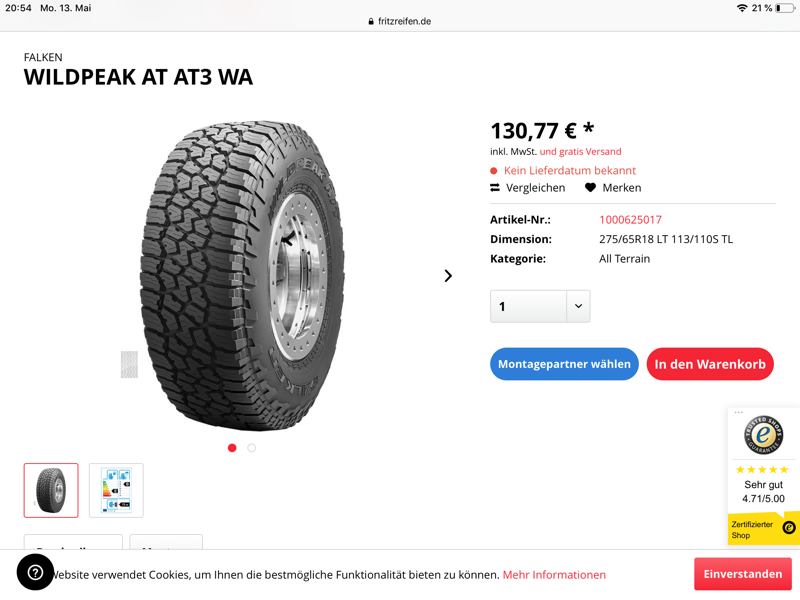Click In den Warenkorb button
Viewport: 800px width, 600px height.
click(710, 364)
